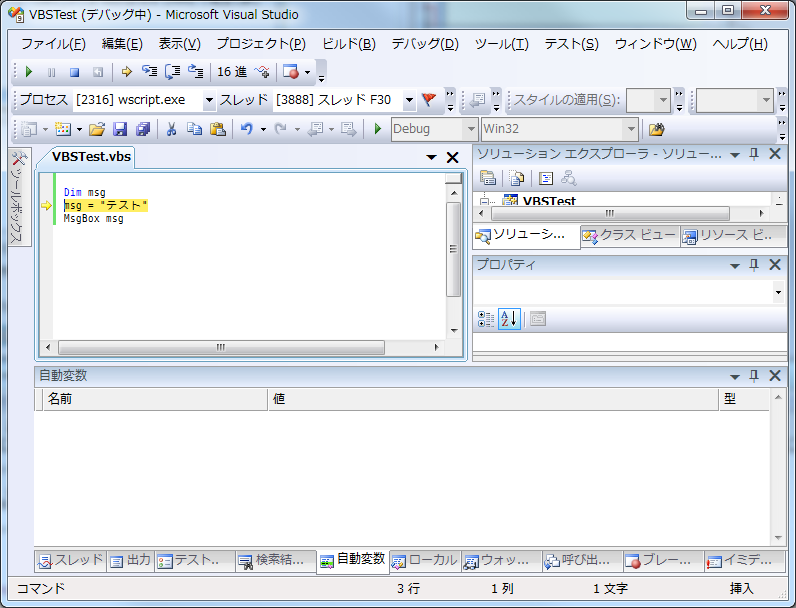Switch to the ウォッ... bottom tab
Viewport: 796px width, 608px height.
pyautogui.click(x=502, y=561)
